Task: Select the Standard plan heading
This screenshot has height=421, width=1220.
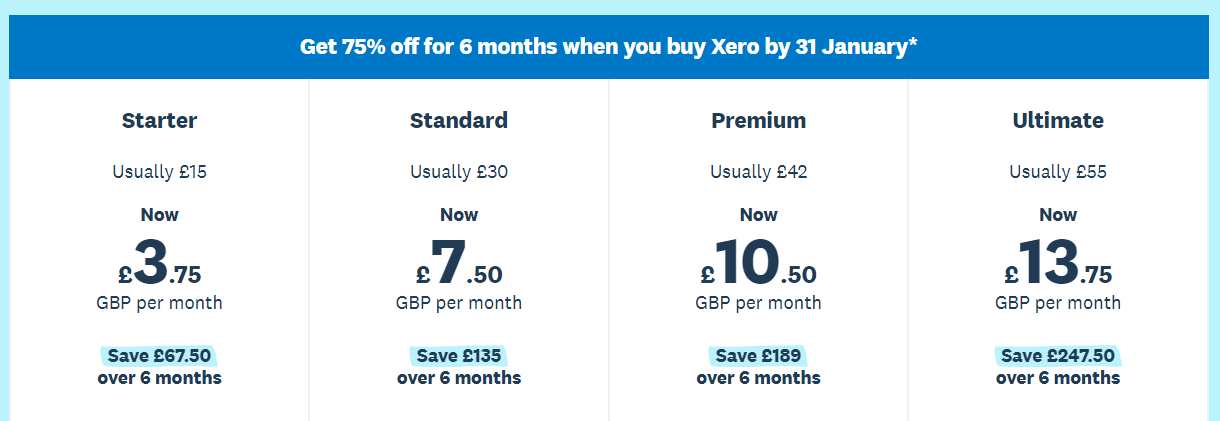Action: pyautogui.click(x=458, y=121)
